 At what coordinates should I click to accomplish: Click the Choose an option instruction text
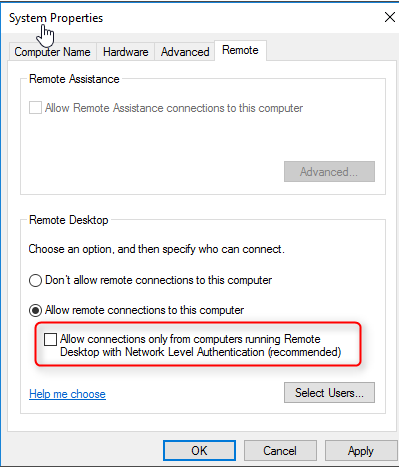[x=157, y=249]
